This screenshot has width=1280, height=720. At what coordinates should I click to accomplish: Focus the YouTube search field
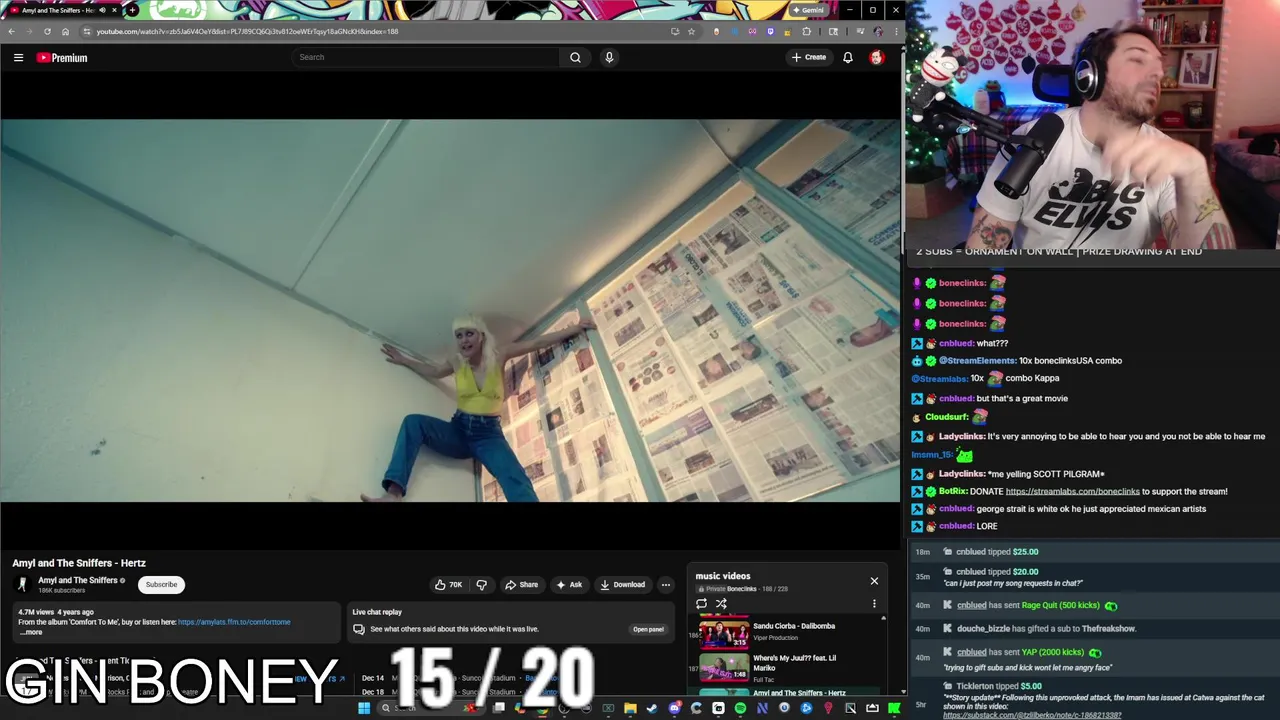(x=426, y=57)
